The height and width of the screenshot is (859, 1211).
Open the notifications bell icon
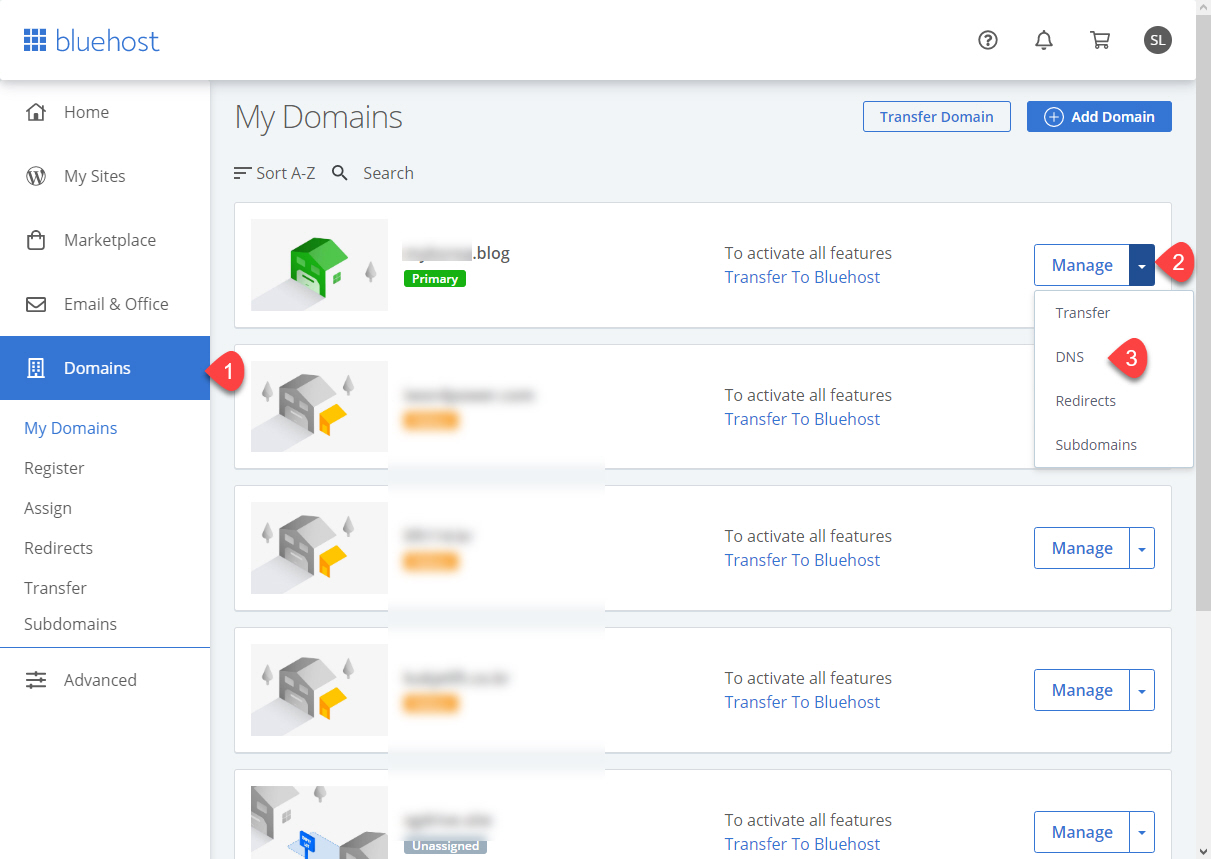(1044, 40)
